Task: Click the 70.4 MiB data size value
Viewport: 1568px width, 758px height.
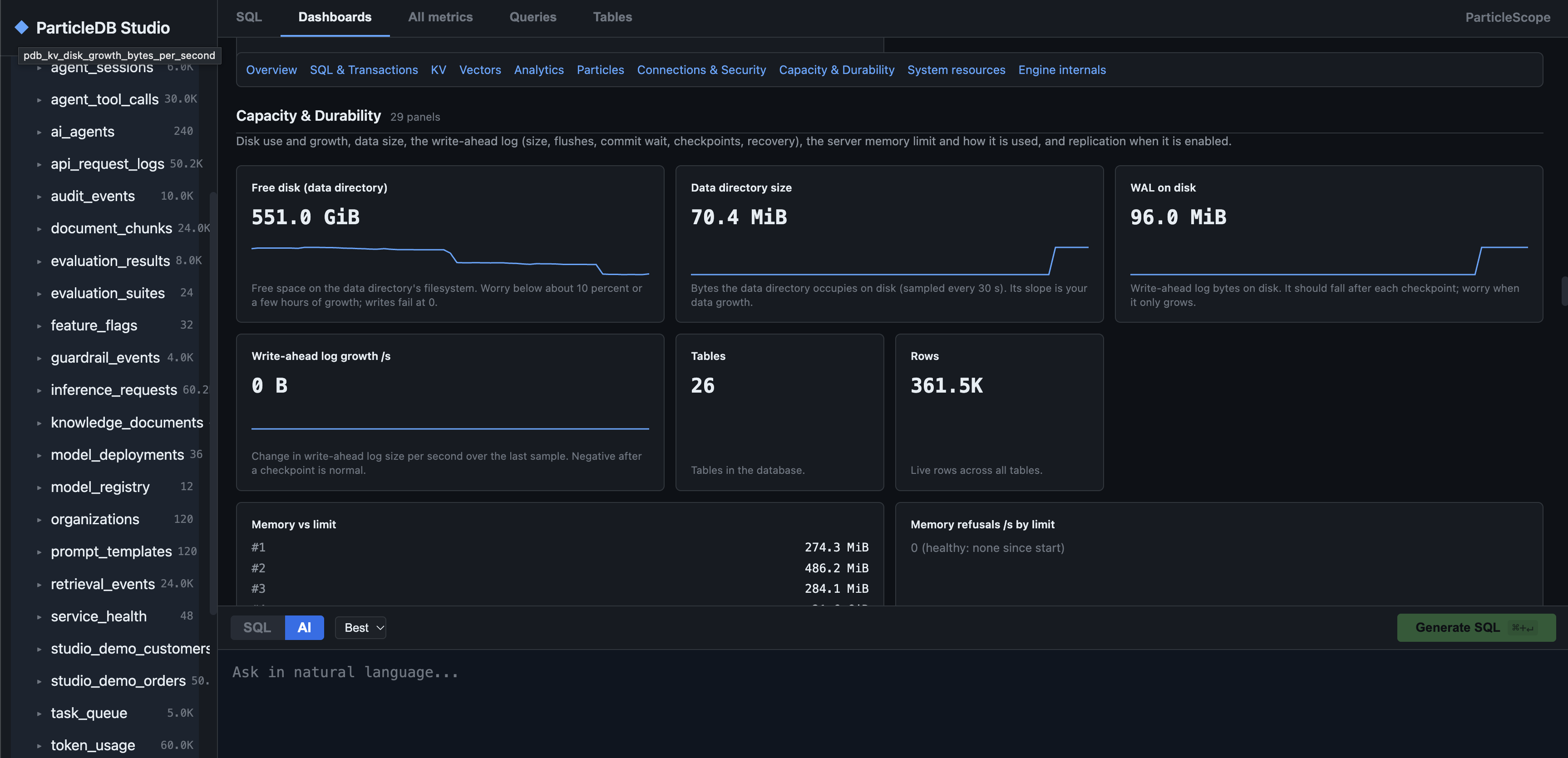Action: 739,217
